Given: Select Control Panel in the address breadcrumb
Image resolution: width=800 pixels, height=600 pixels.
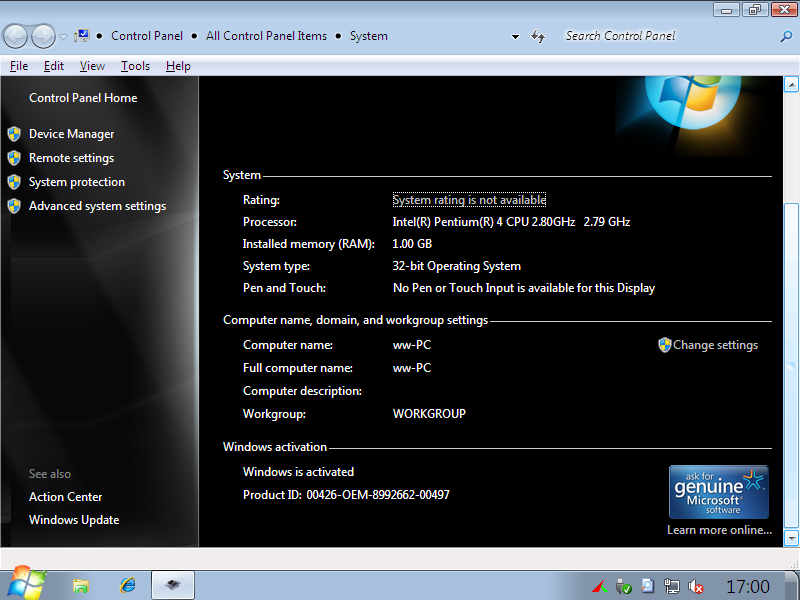Looking at the screenshot, I should 147,36.
